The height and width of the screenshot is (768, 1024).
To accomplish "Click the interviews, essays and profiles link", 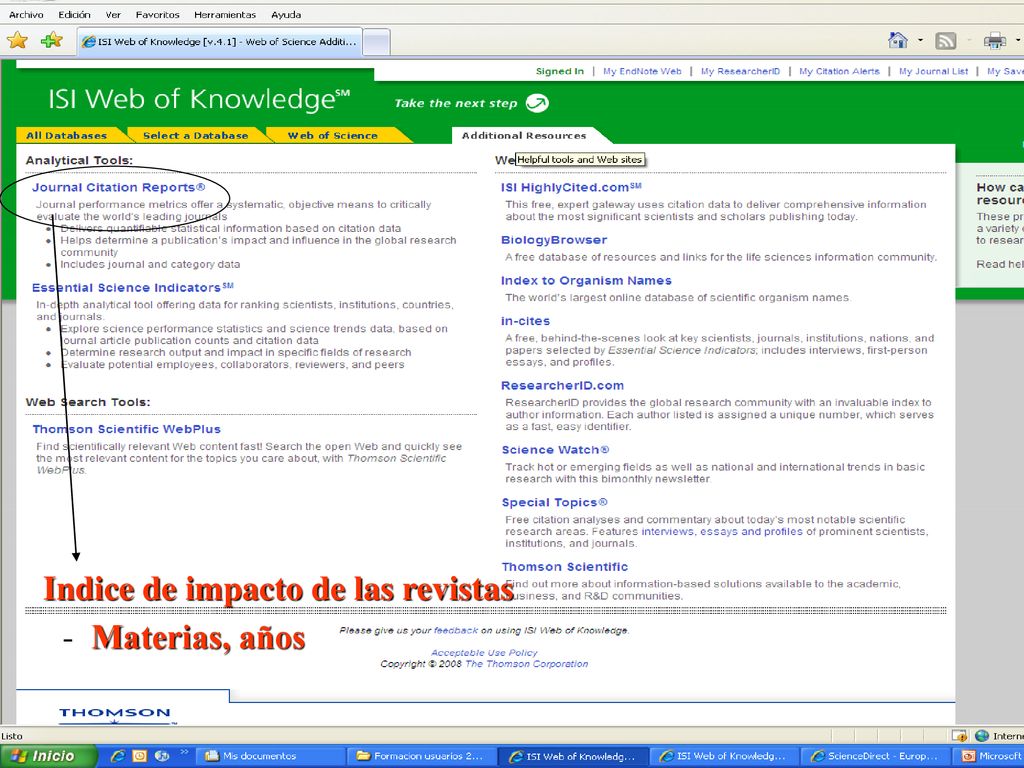I will (x=722, y=532).
